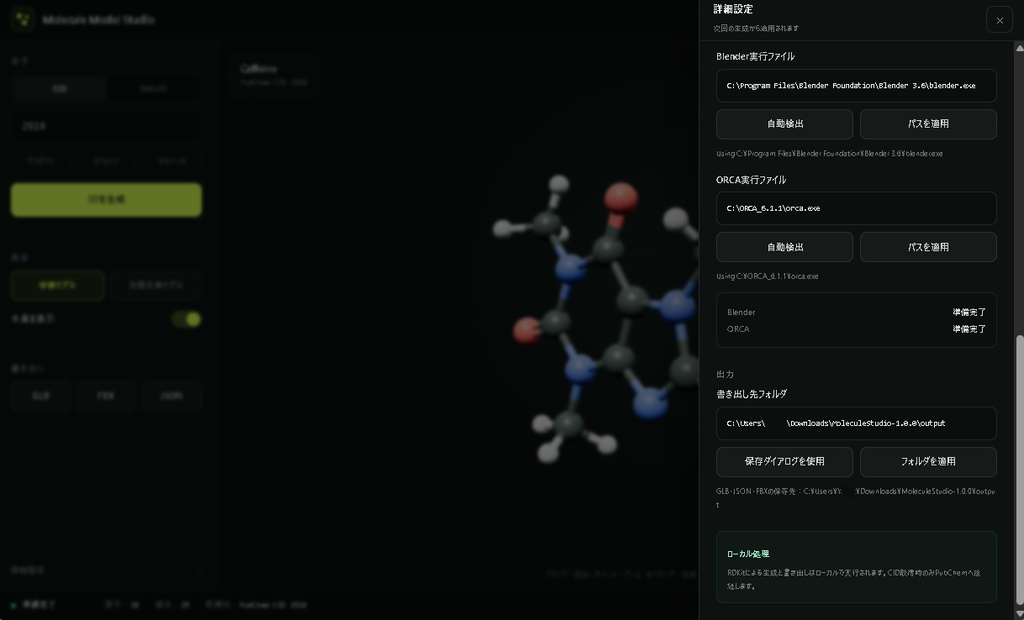Click the Blender row in the status box
The image size is (1024, 620).
pyautogui.click(x=856, y=312)
